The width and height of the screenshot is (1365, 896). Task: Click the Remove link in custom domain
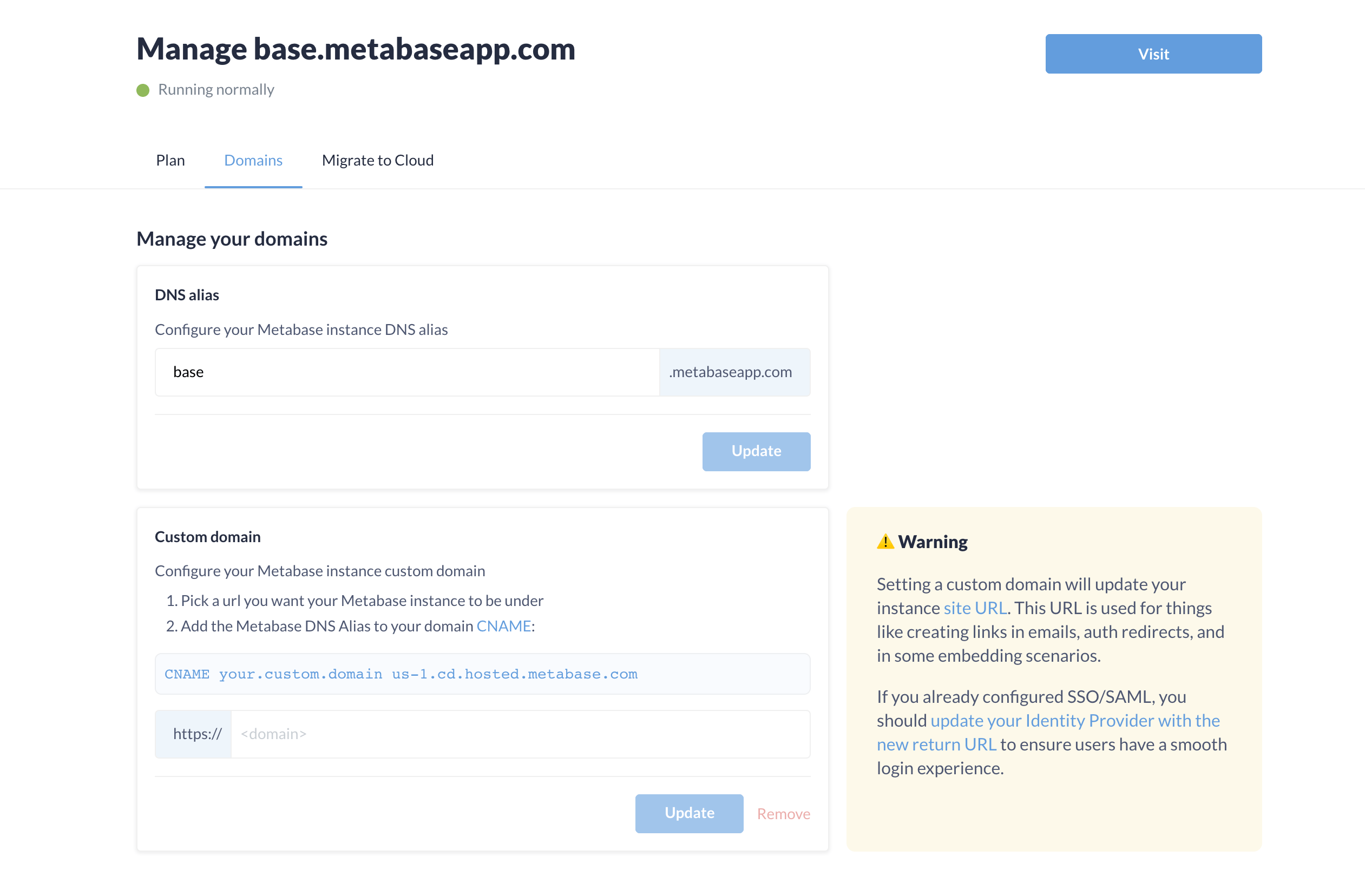[783, 813]
